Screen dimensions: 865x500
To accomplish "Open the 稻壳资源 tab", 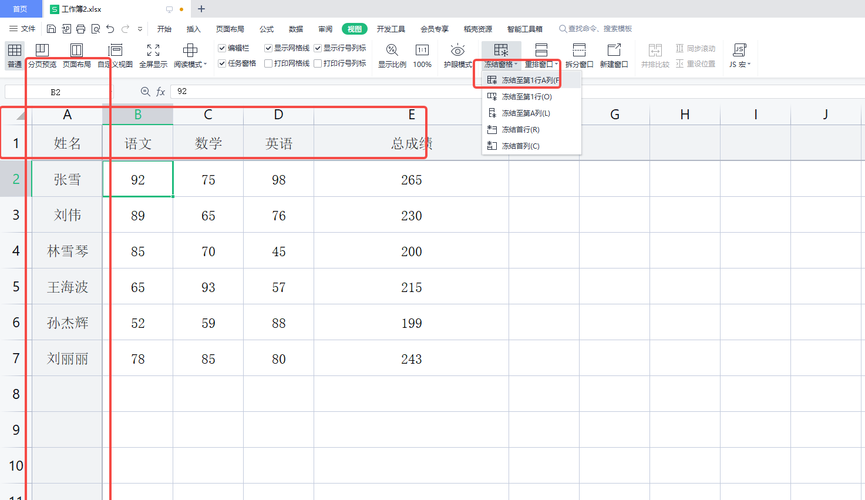I will (478, 29).
